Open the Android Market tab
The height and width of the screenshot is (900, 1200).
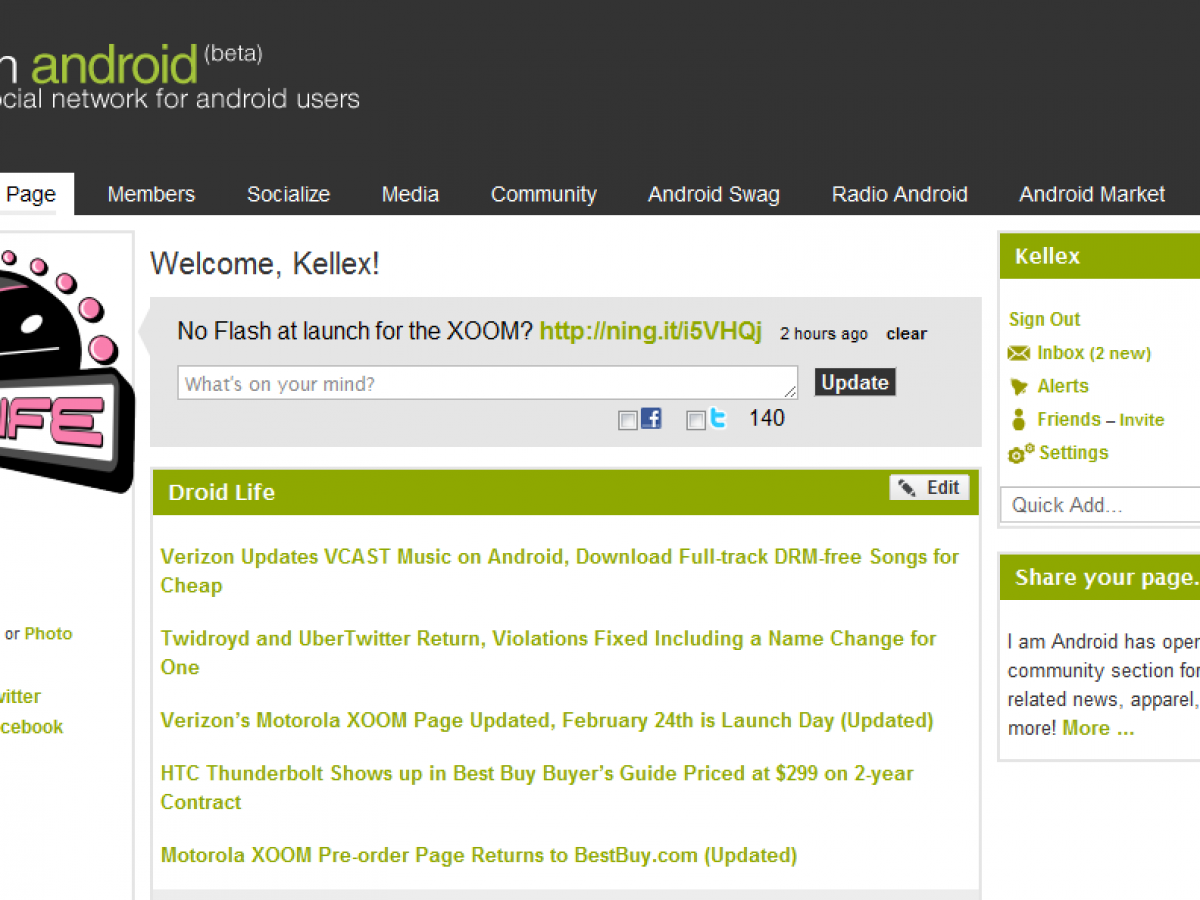[1092, 194]
